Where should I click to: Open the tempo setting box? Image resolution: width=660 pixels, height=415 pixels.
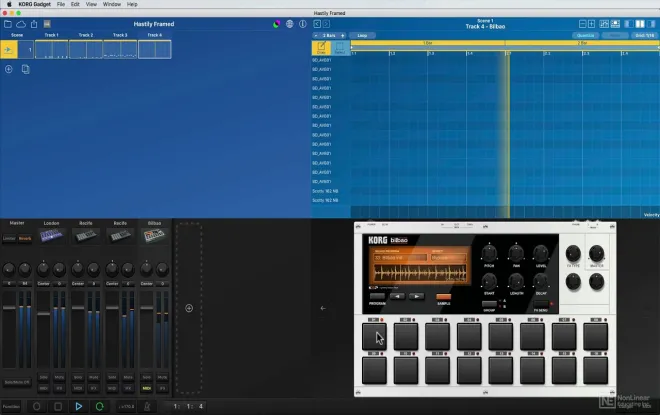126,406
